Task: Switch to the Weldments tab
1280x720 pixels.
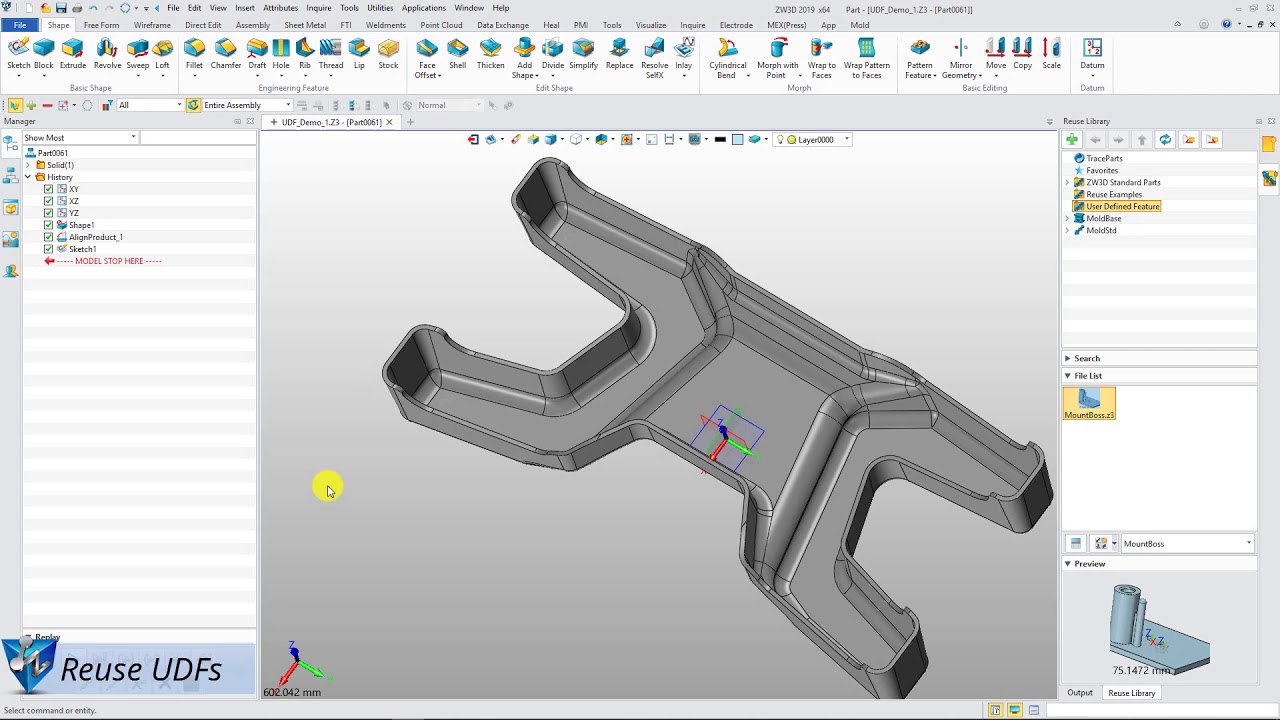Action: click(x=386, y=25)
